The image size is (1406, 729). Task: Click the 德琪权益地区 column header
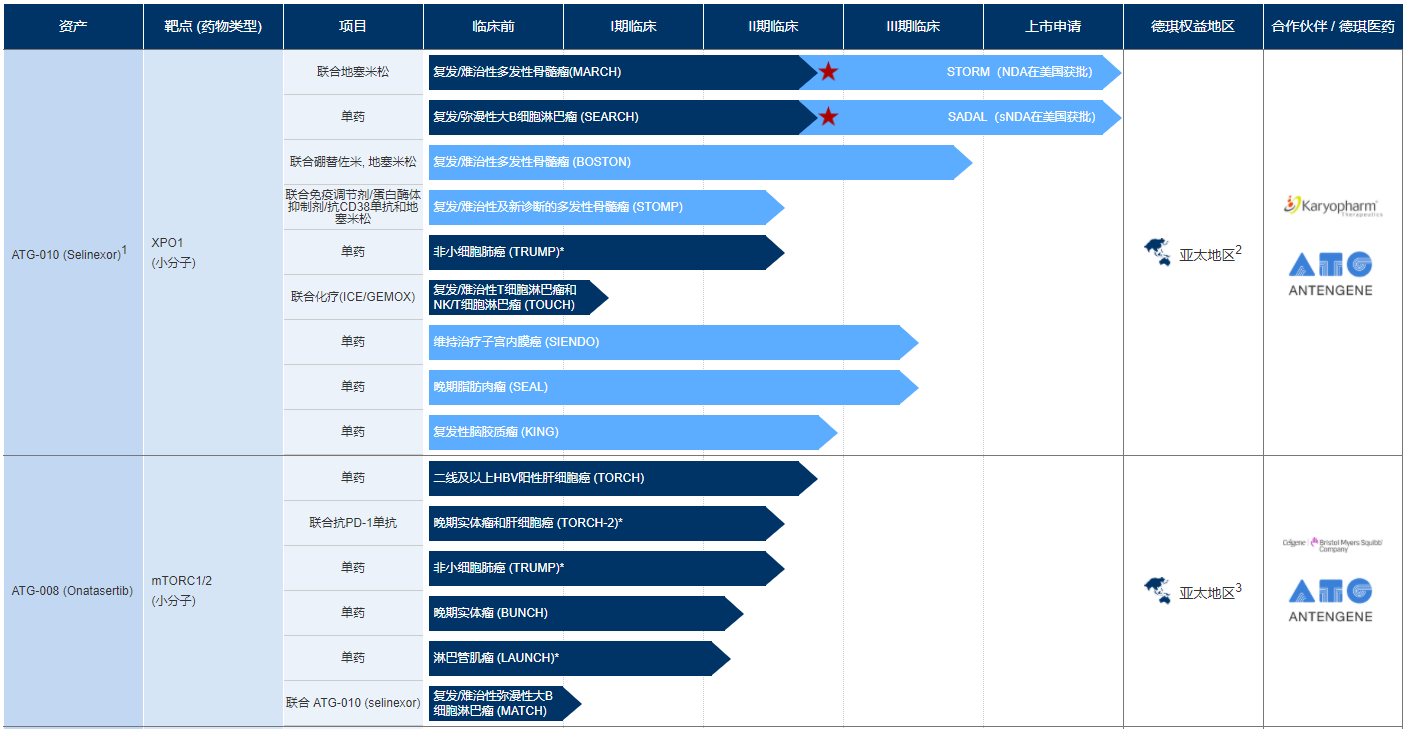[x=1193, y=27]
